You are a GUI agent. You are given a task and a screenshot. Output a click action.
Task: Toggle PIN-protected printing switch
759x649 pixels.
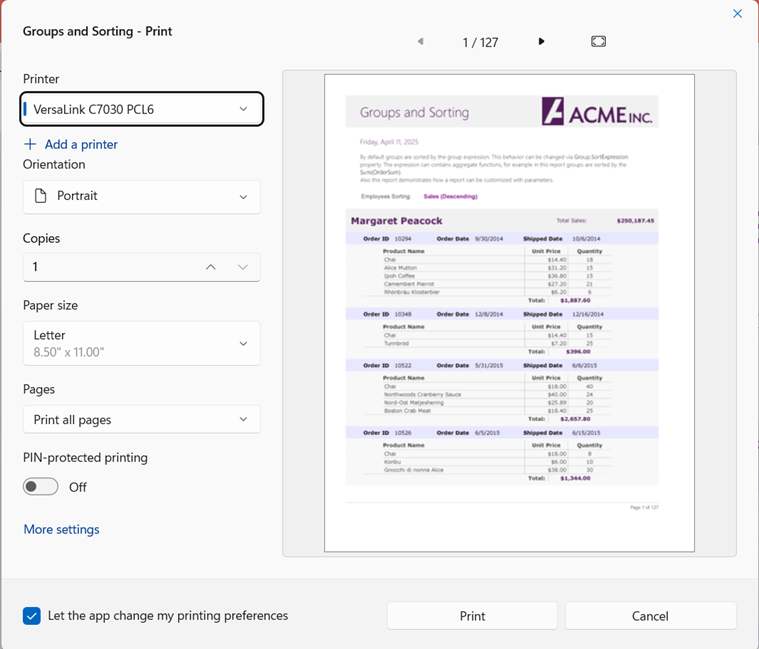click(x=41, y=487)
